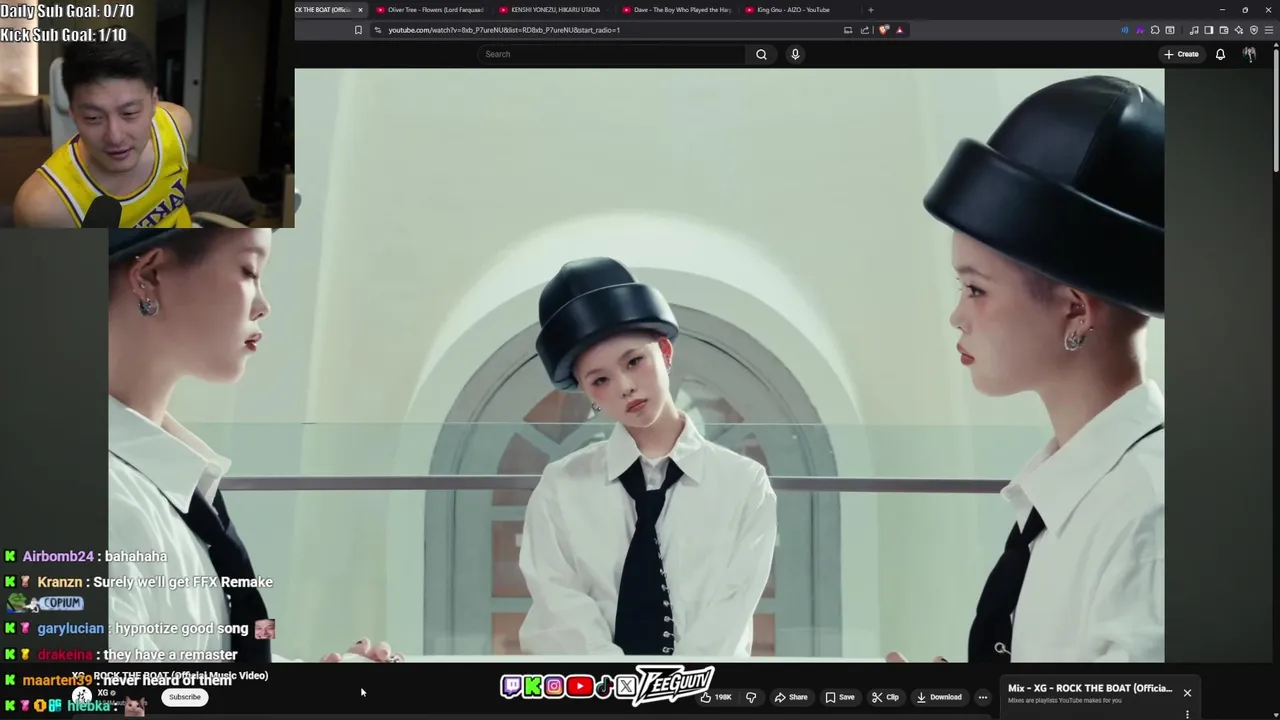Click chat username drakeina

(x=64, y=654)
